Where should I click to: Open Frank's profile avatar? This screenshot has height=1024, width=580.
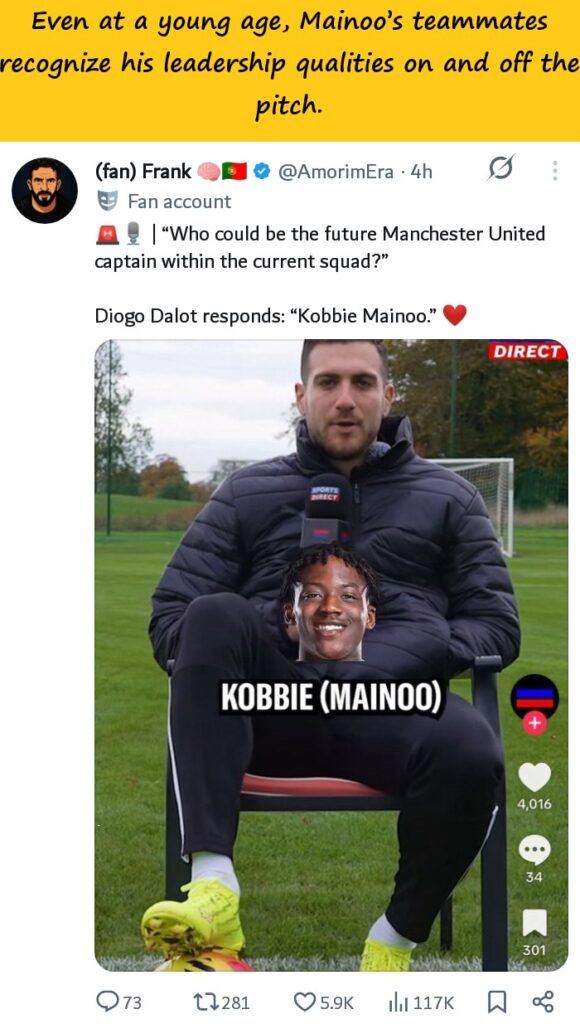click(44, 190)
